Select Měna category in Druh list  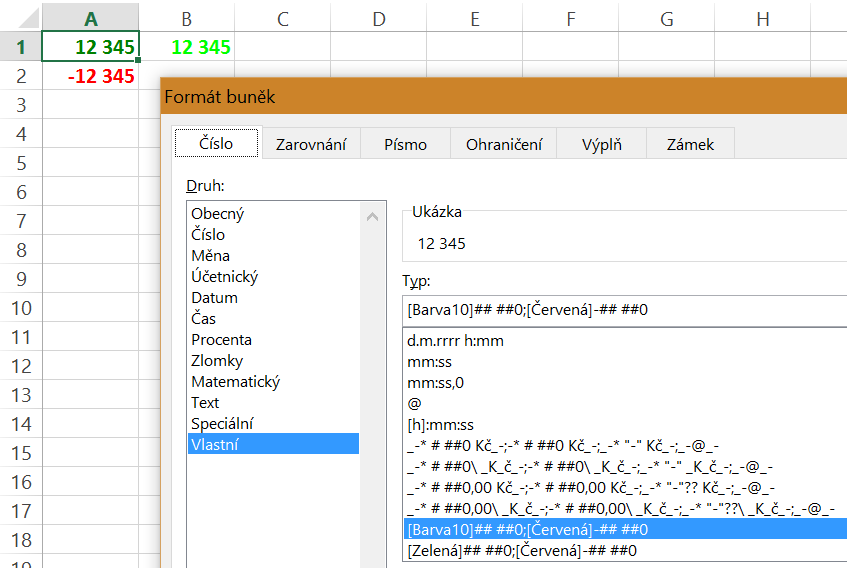click(x=210, y=256)
